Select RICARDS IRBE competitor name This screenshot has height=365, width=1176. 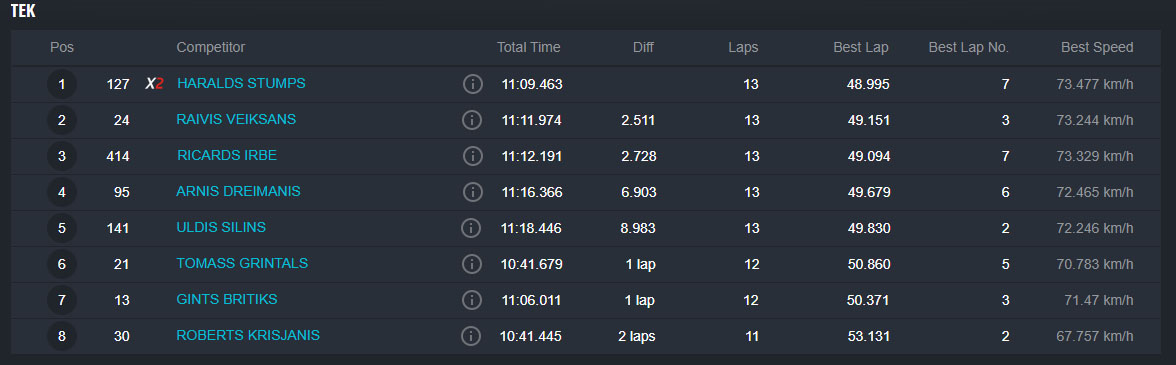[226, 155]
